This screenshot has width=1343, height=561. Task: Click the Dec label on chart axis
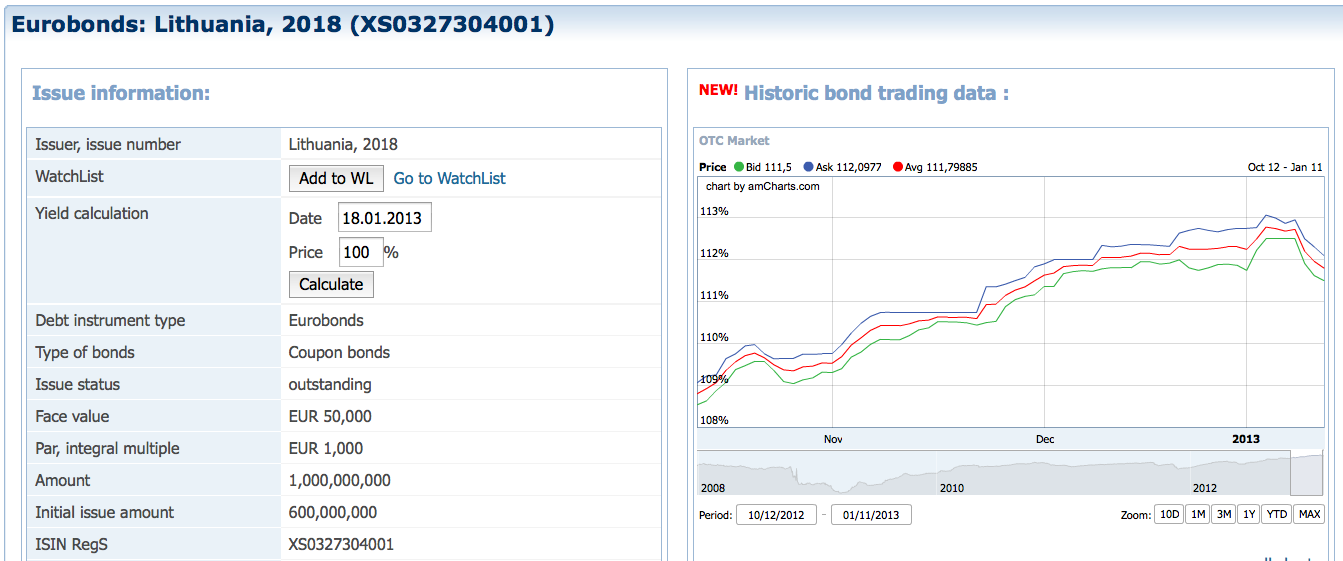pyautogui.click(x=1045, y=439)
